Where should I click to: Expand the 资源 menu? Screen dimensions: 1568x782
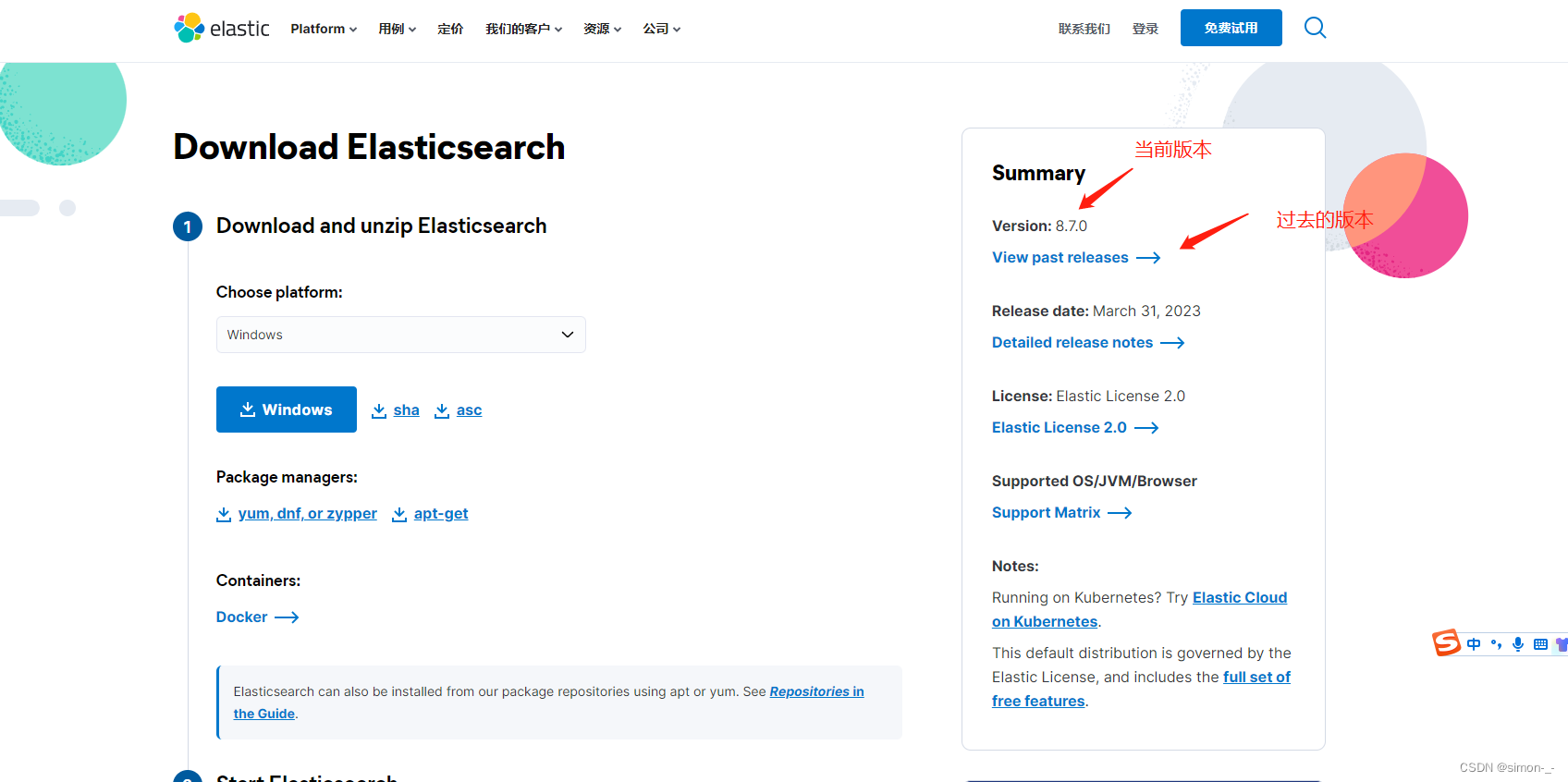[603, 29]
